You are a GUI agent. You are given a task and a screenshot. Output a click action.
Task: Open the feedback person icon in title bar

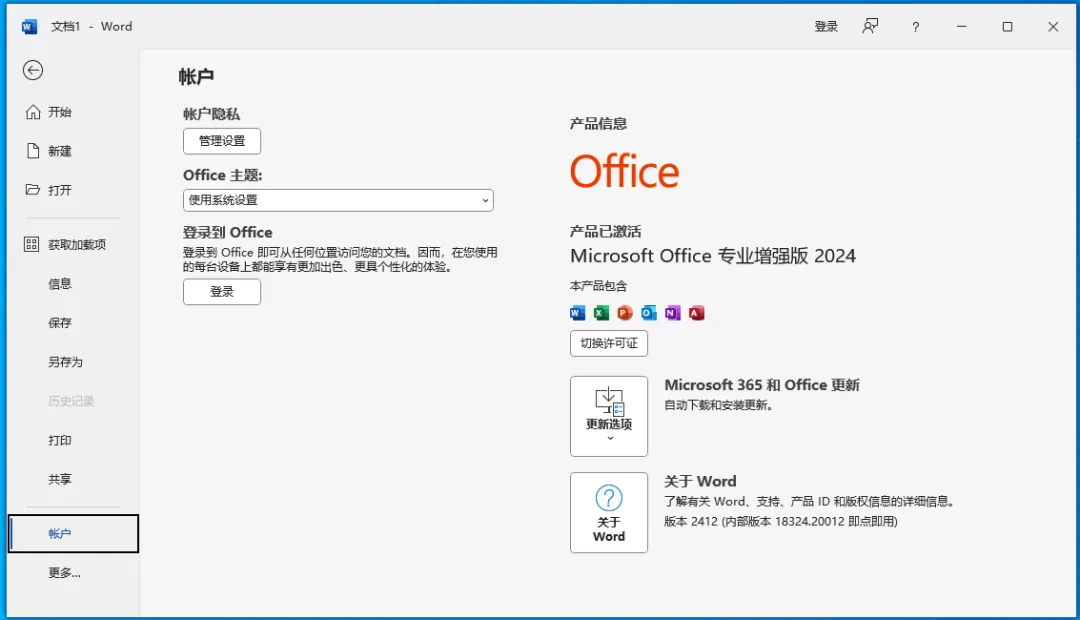(871, 26)
